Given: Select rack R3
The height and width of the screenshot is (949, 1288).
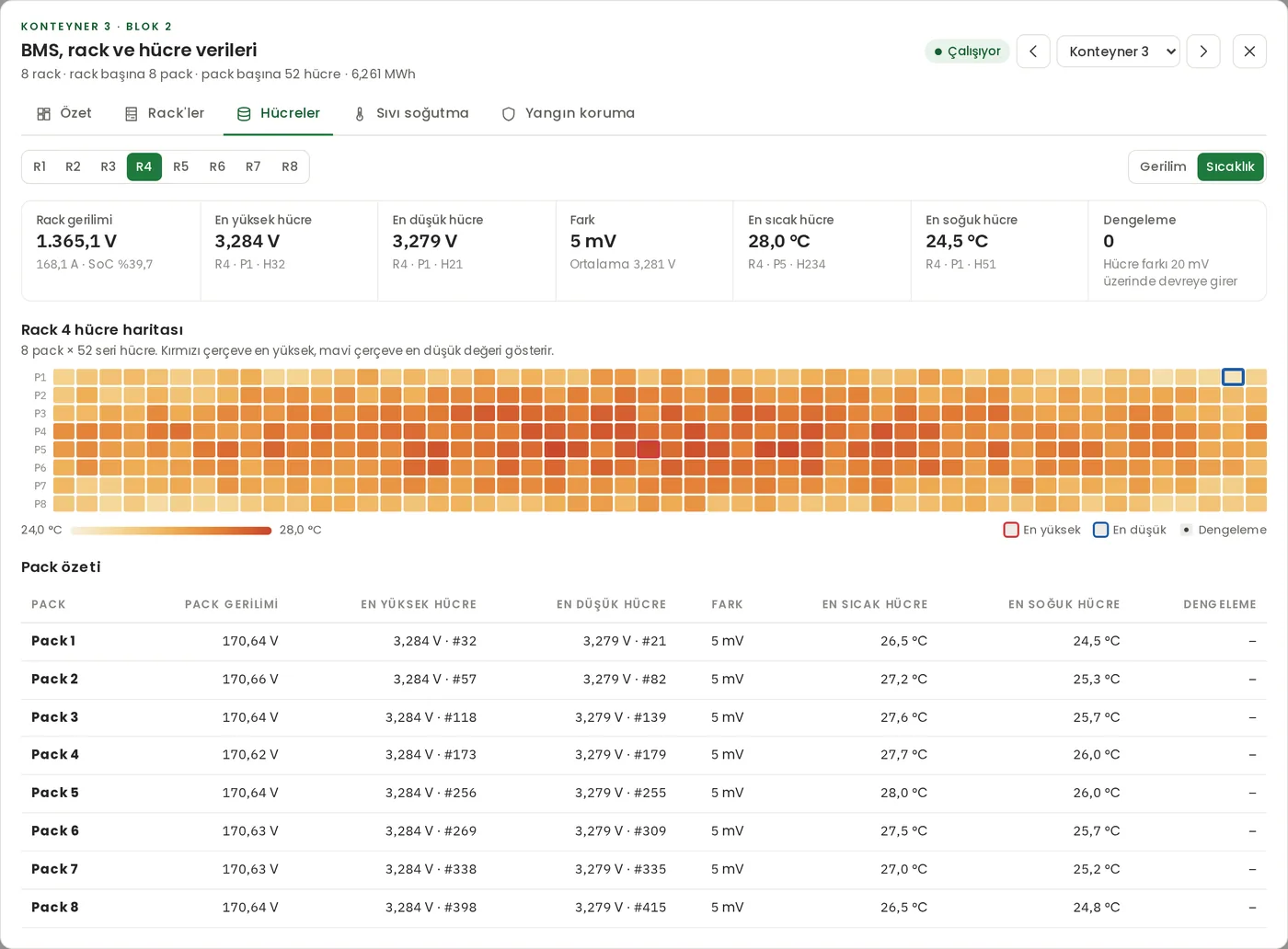Looking at the screenshot, I should [109, 166].
